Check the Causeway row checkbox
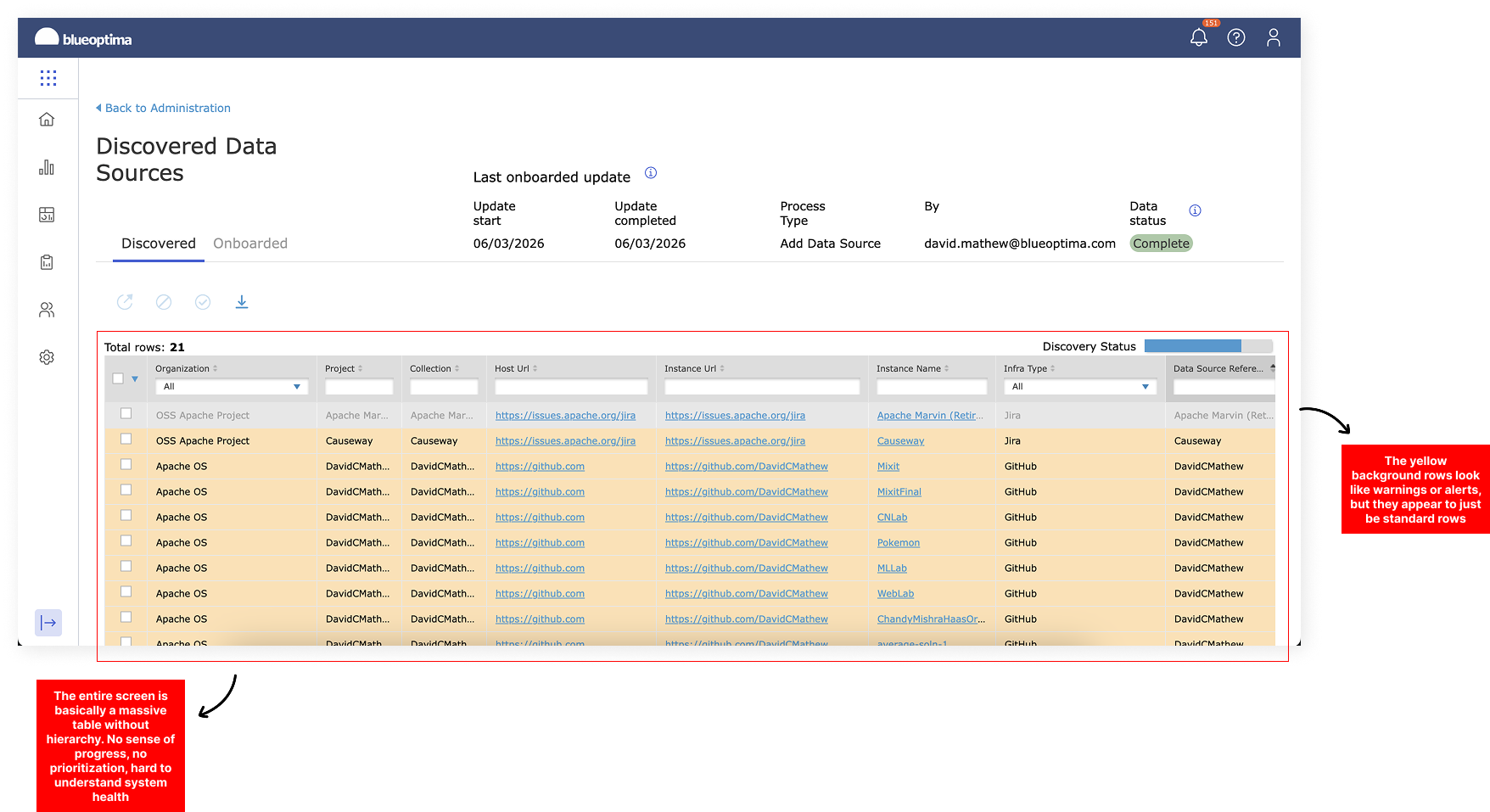 [x=126, y=439]
